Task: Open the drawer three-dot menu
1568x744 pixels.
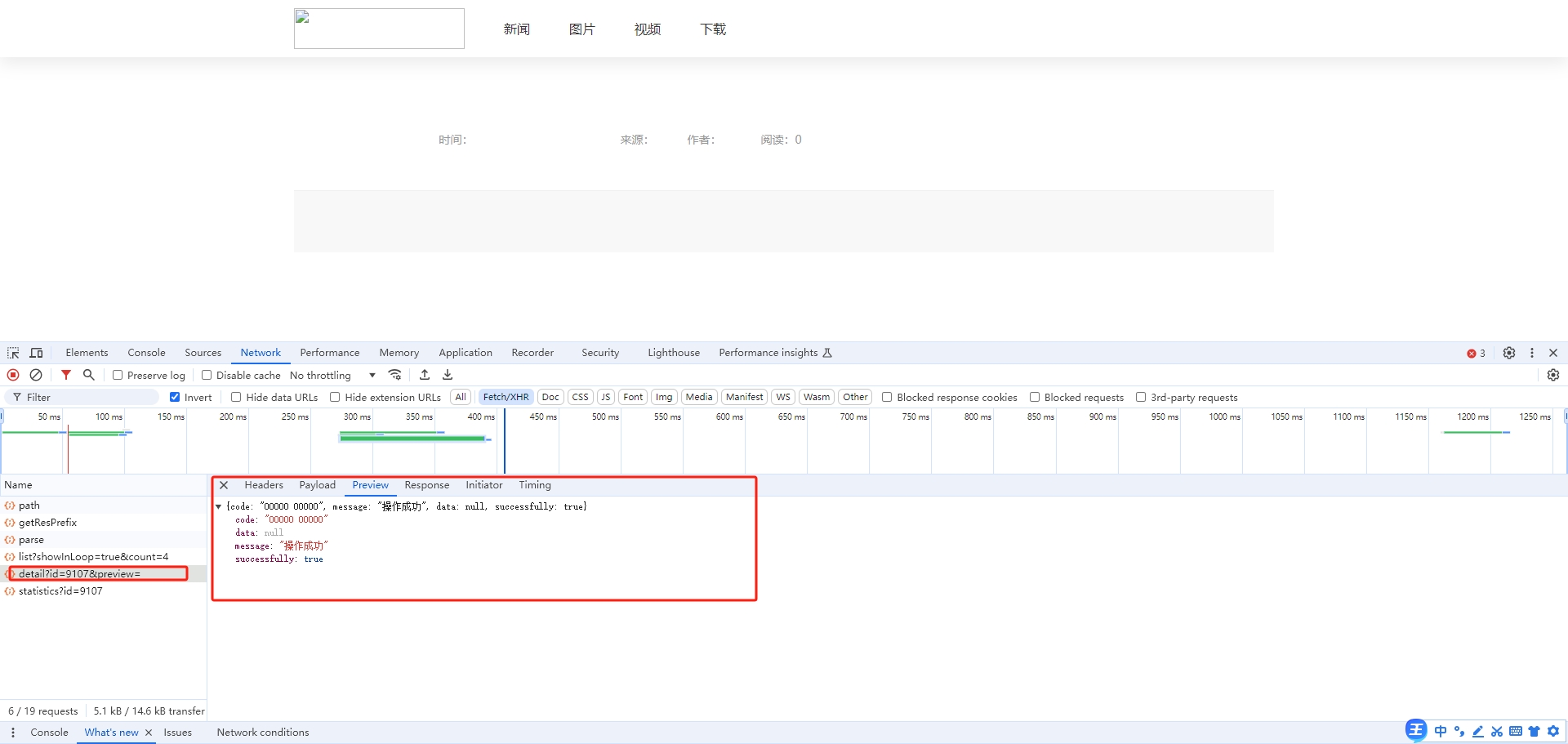Action: (x=13, y=733)
